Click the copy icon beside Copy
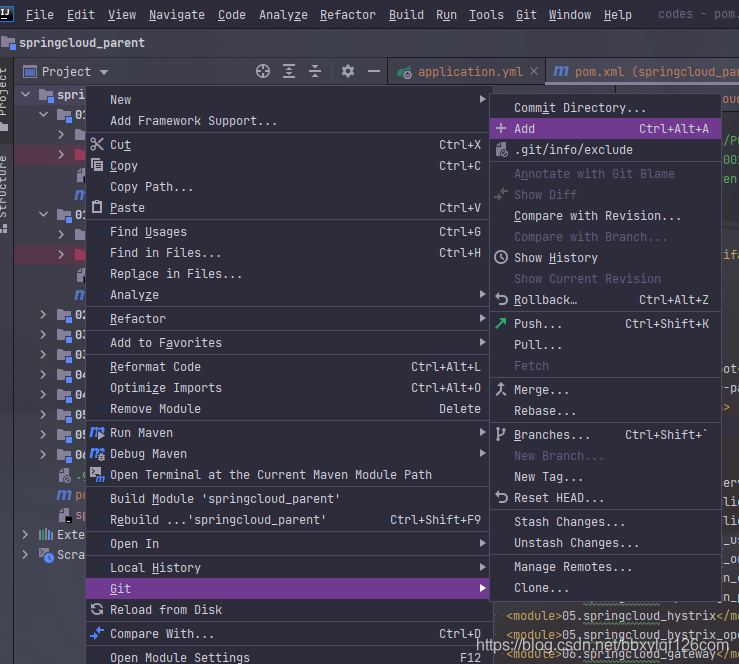Image resolution: width=739 pixels, height=664 pixels. pyautogui.click(x=97, y=165)
